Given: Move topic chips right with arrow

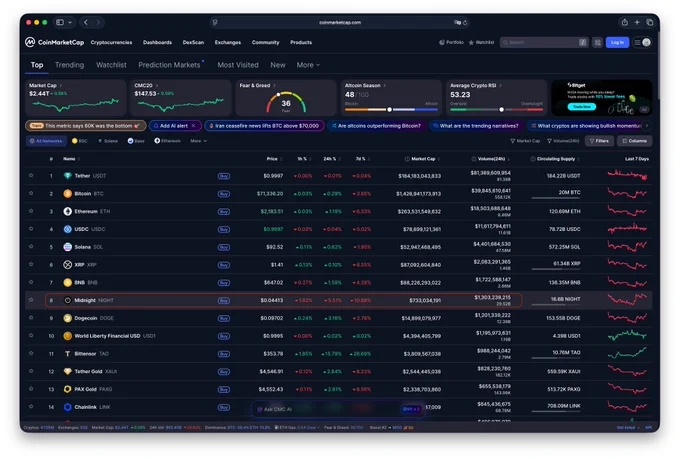Looking at the screenshot, I should pyautogui.click(x=647, y=126).
